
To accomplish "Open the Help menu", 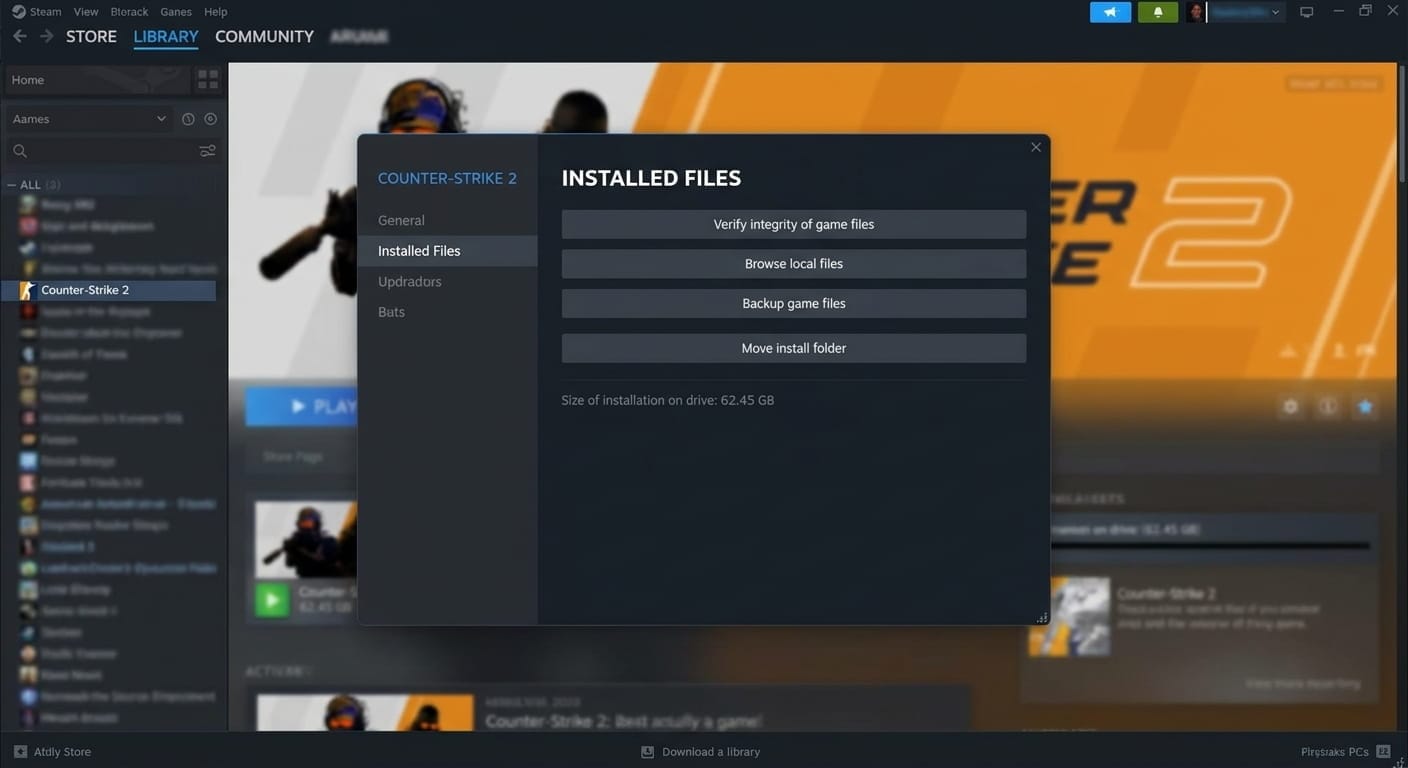I will (216, 12).
